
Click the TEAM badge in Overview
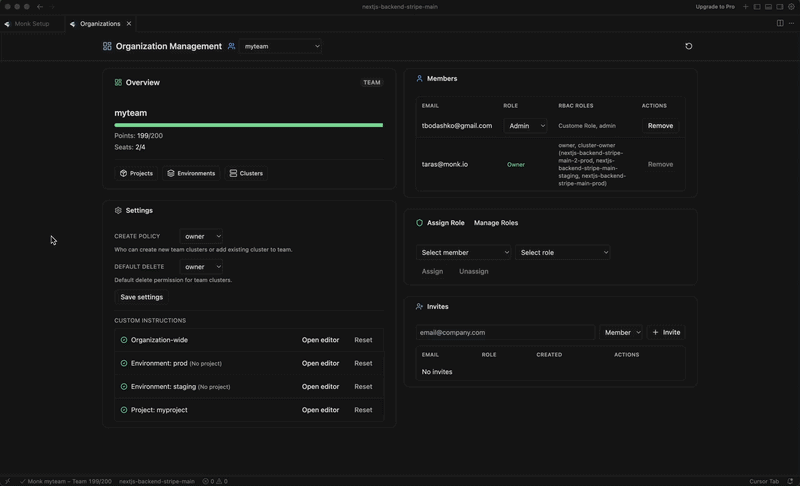click(371, 82)
